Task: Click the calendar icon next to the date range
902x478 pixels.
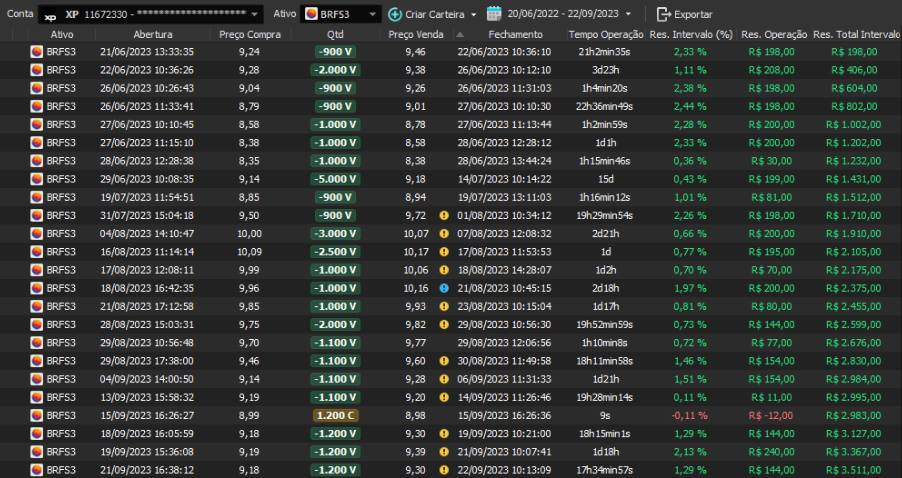Action: click(x=494, y=14)
